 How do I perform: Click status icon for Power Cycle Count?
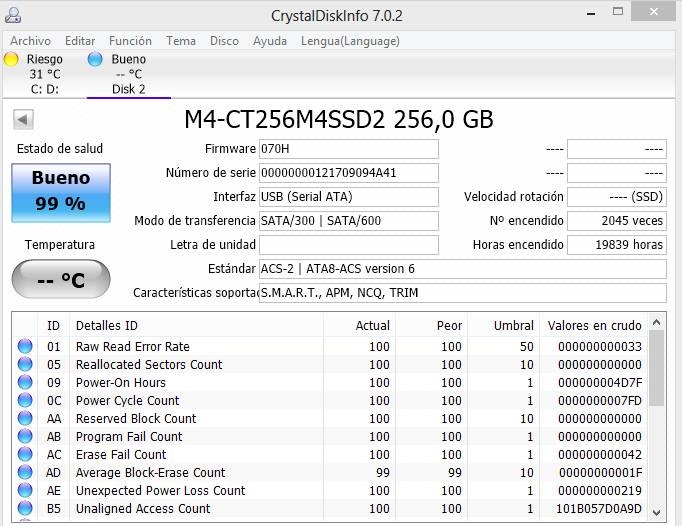[x=25, y=400]
